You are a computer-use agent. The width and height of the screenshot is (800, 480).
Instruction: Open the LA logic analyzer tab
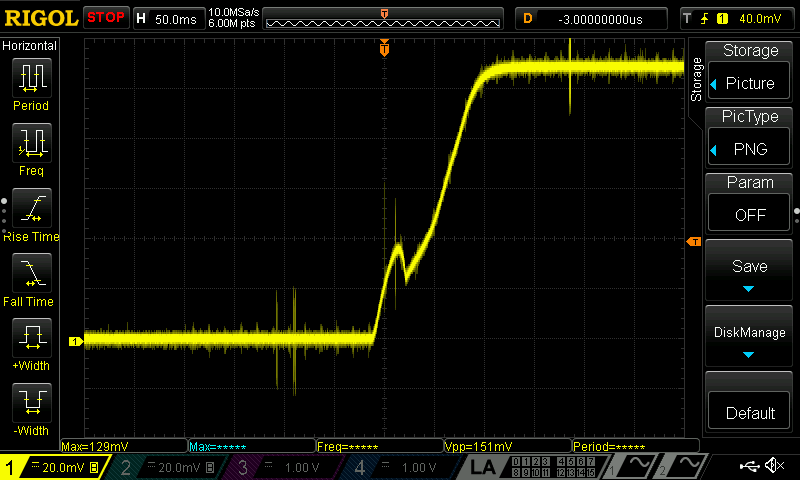click(x=484, y=467)
